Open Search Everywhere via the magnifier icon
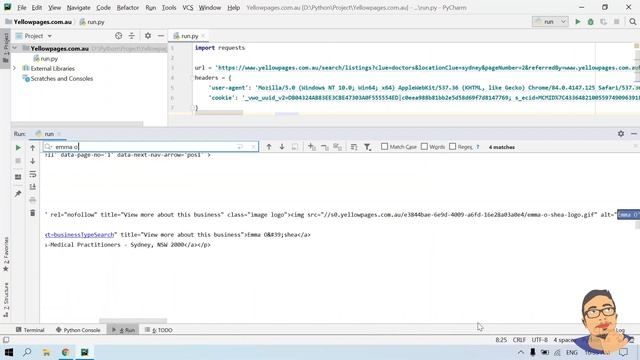This screenshot has width=640, height=360. coord(632,22)
